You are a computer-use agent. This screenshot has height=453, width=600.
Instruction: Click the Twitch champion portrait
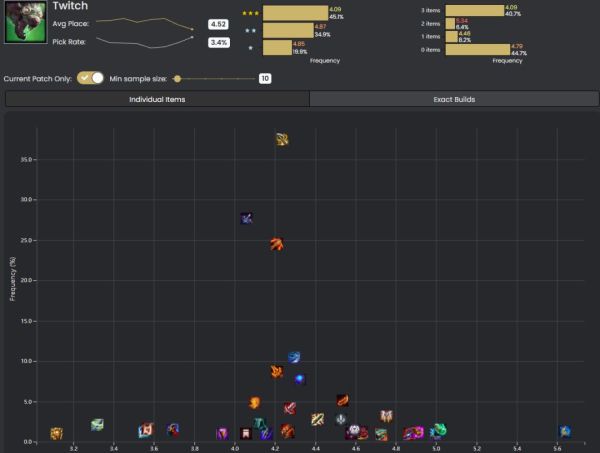click(x=25, y=23)
